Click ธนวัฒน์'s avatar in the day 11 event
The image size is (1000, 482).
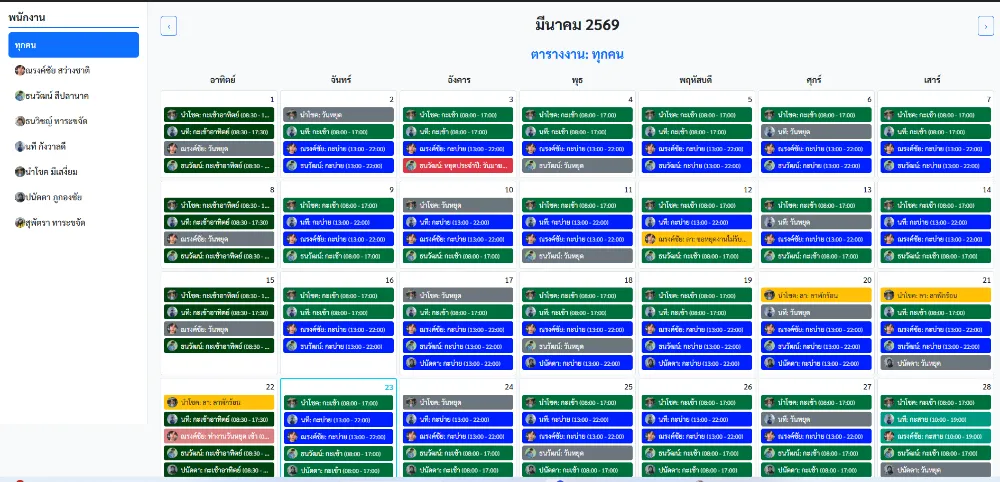click(x=531, y=256)
